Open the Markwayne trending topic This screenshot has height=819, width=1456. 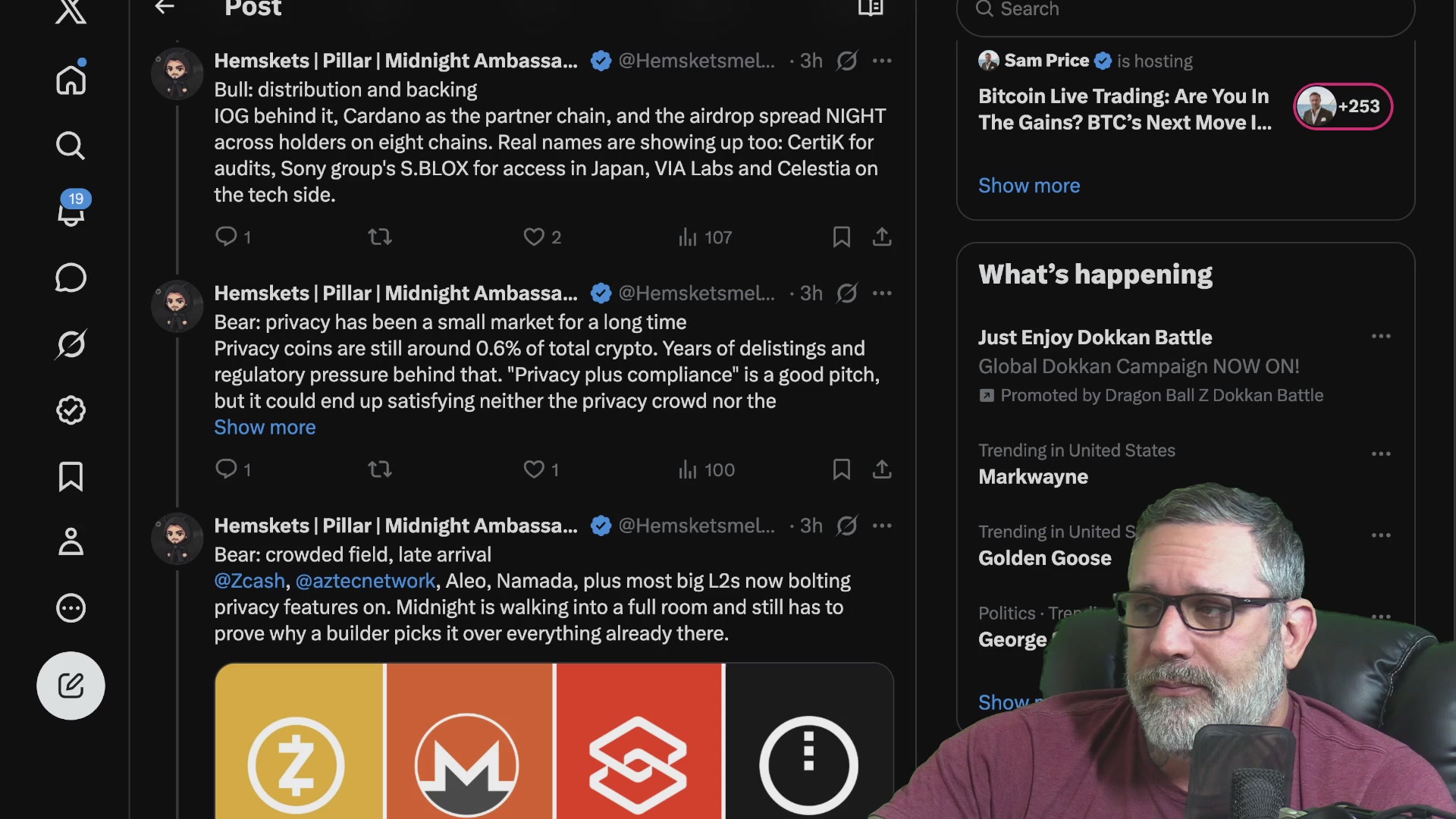click(1033, 477)
